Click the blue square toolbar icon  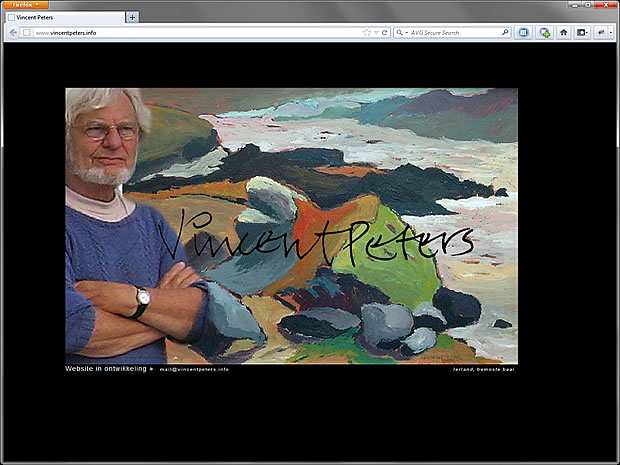[x=524, y=33]
